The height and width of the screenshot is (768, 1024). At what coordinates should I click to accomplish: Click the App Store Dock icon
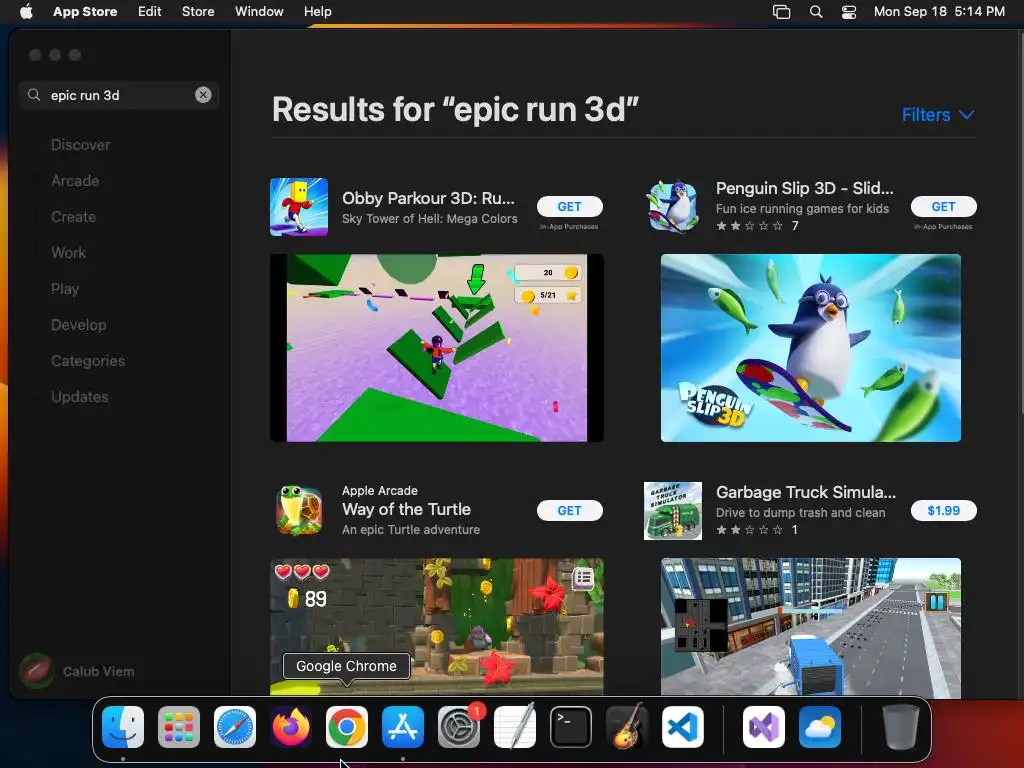point(403,727)
